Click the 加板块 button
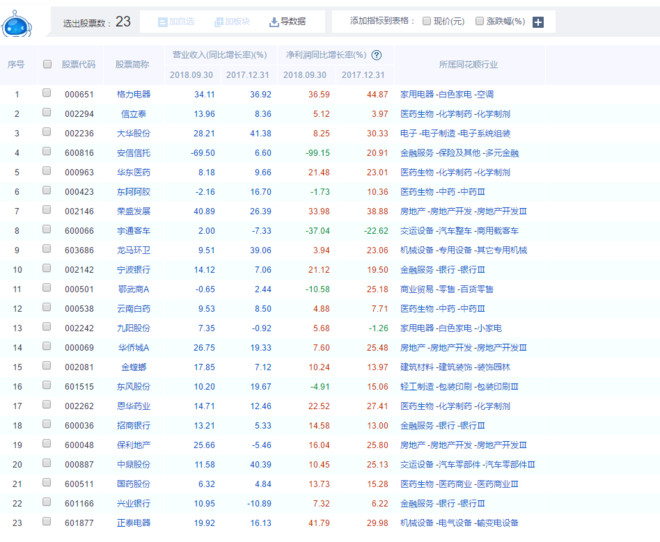 (x=231, y=21)
